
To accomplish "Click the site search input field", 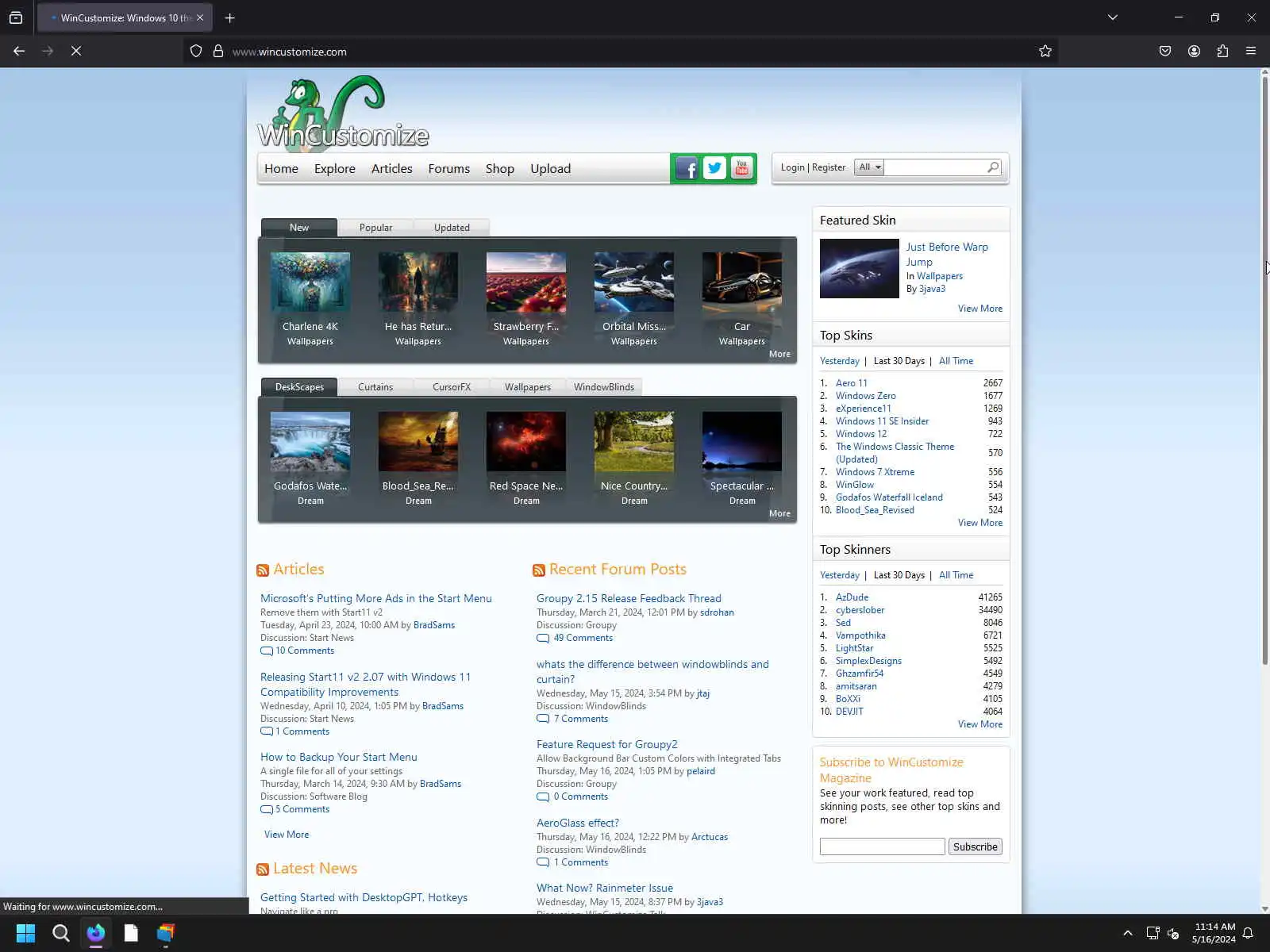I will pos(935,167).
